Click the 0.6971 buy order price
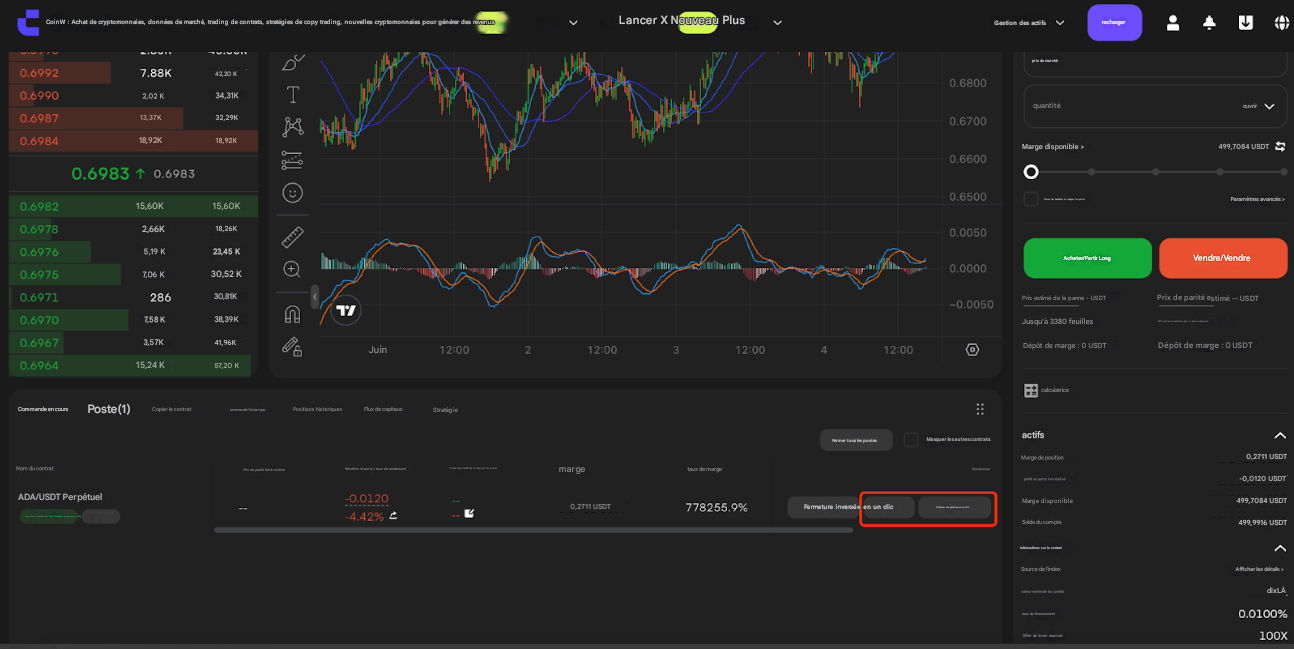1294x649 pixels. pyautogui.click(x=39, y=297)
